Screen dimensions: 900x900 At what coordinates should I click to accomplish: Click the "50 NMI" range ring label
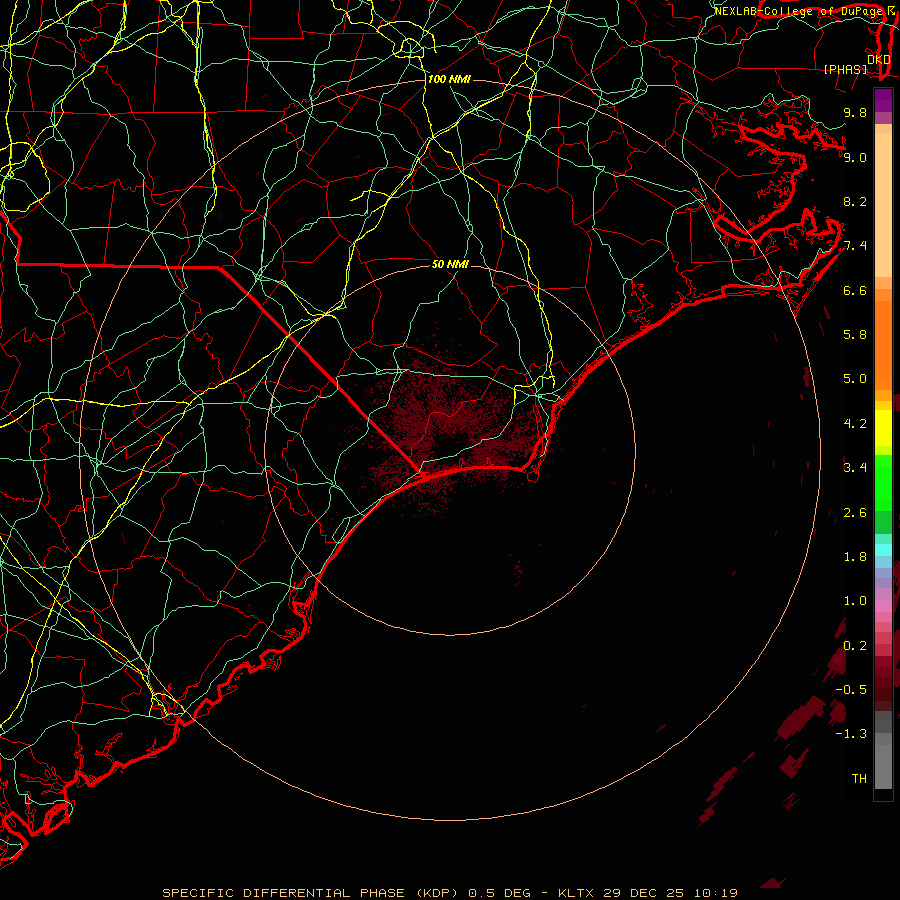coord(450,264)
